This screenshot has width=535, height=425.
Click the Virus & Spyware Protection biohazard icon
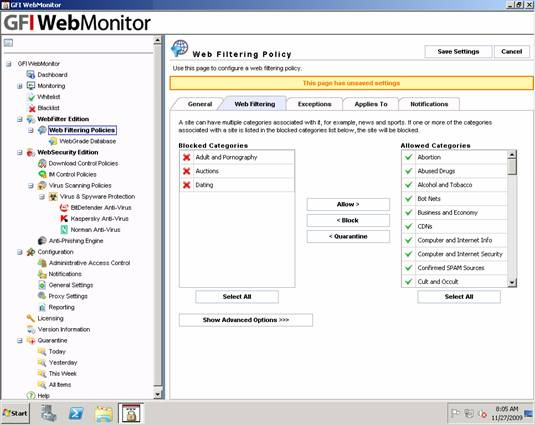[53, 196]
